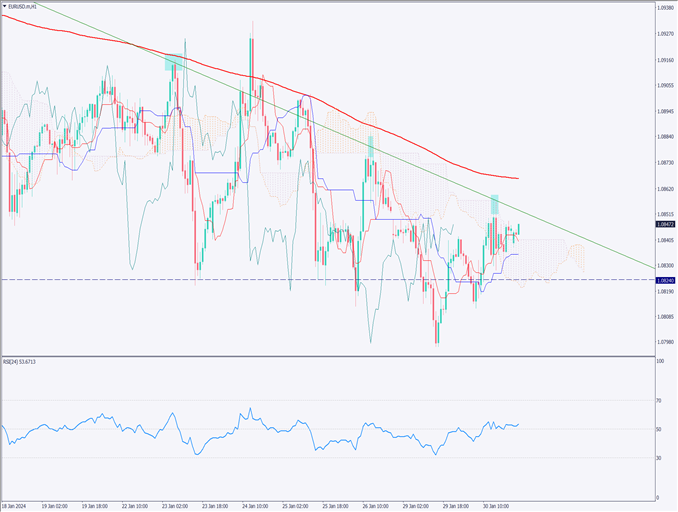Image resolution: width=678 pixels, height=512 pixels.
Task: Click the orange dotted Ichimoku cloud at right
Action: point(577,256)
